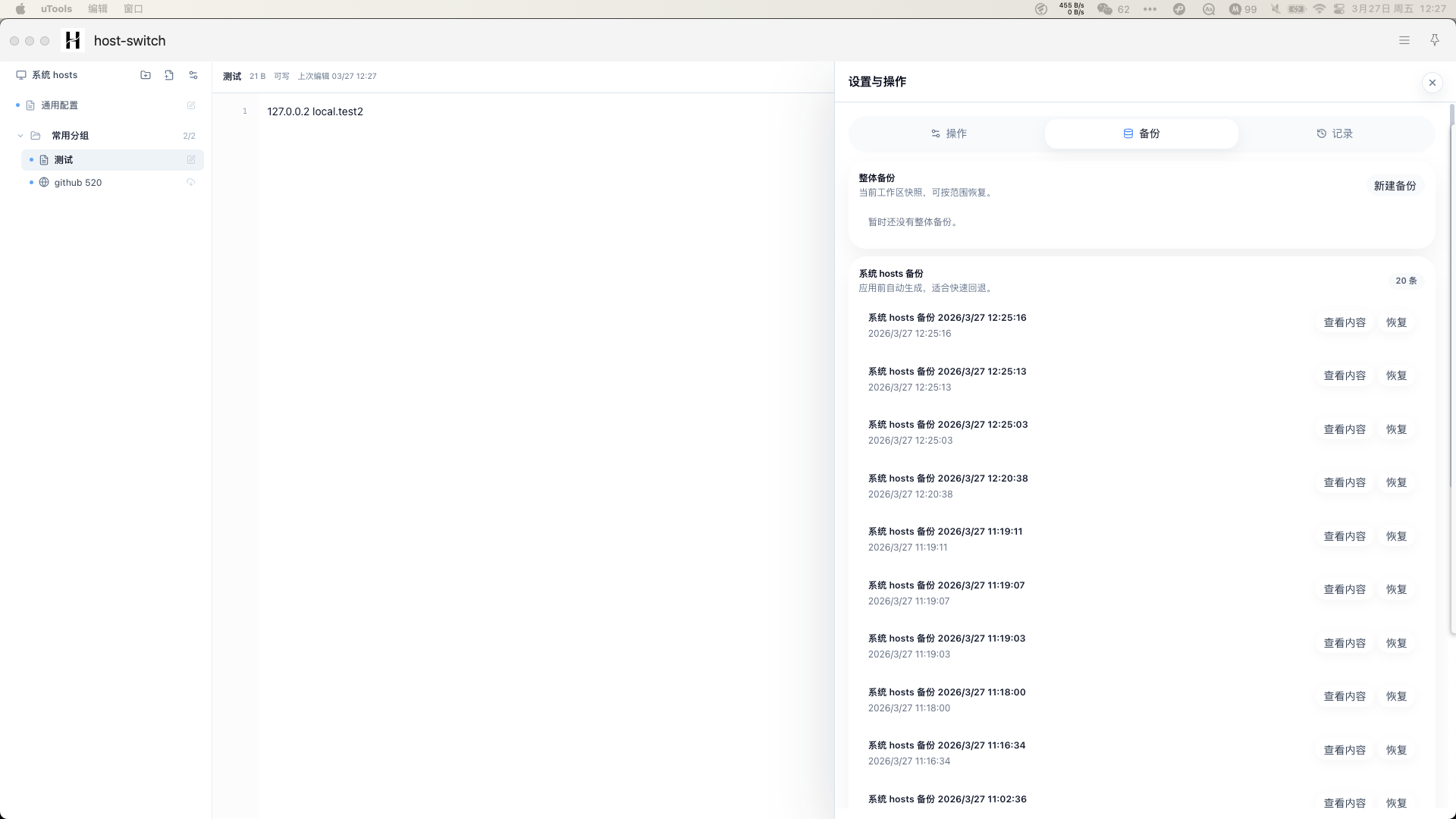Click cloud download icon on github 520
The width and height of the screenshot is (1456, 819).
[191, 183]
